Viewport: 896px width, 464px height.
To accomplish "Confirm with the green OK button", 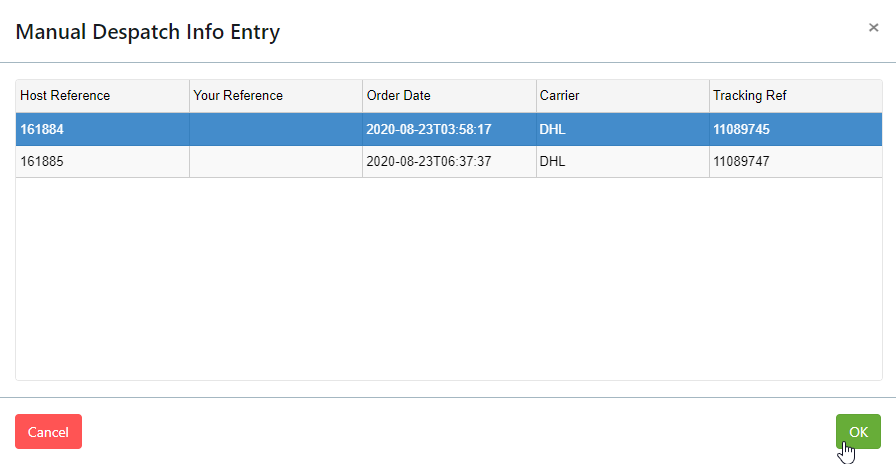I will (x=858, y=431).
